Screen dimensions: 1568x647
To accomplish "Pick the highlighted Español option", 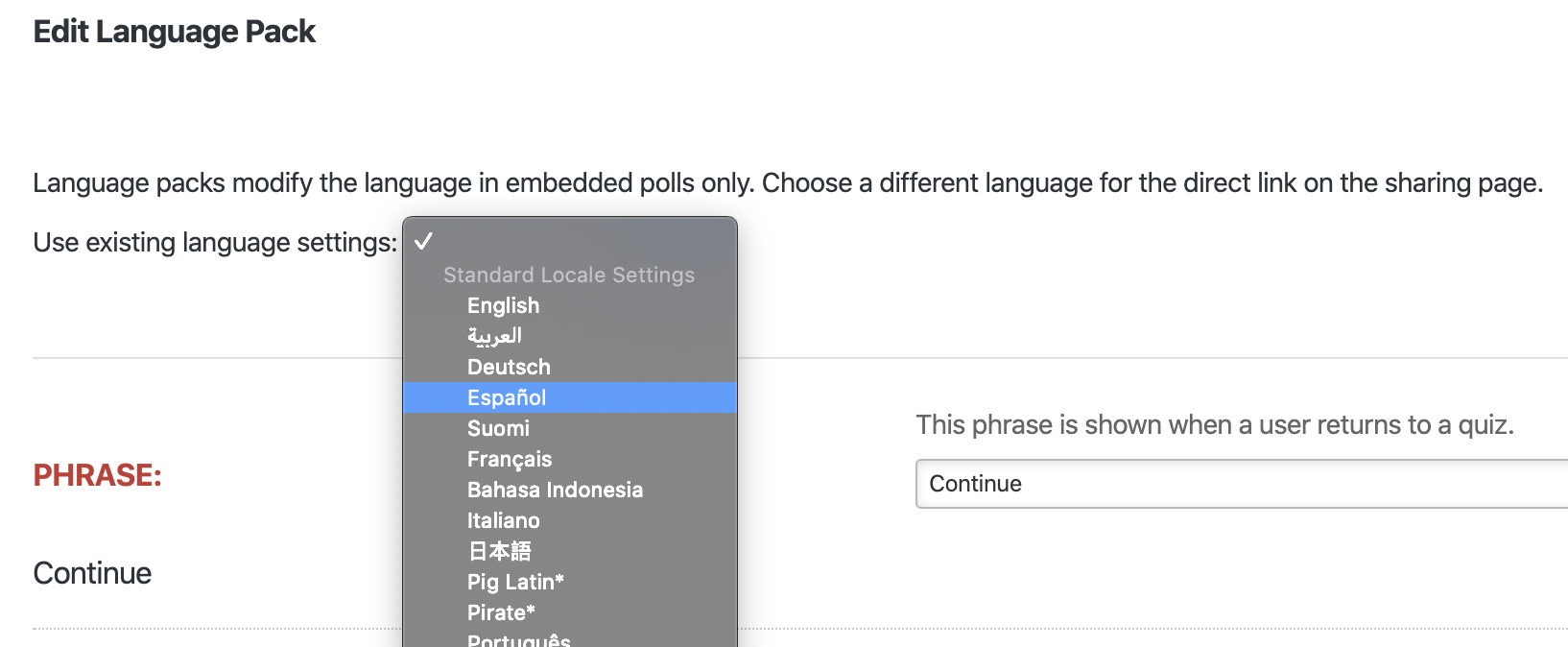I will pyautogui.click(x=507, y=397).
